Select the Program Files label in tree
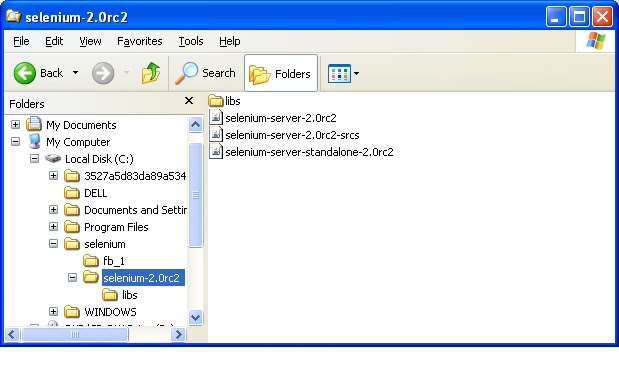619x384 pixels. [116, 227]
